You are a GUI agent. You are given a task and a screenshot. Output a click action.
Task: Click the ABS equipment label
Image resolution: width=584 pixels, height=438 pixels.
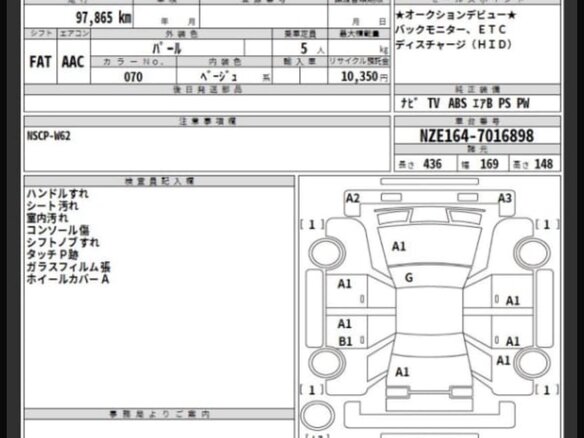coord(457,103)
